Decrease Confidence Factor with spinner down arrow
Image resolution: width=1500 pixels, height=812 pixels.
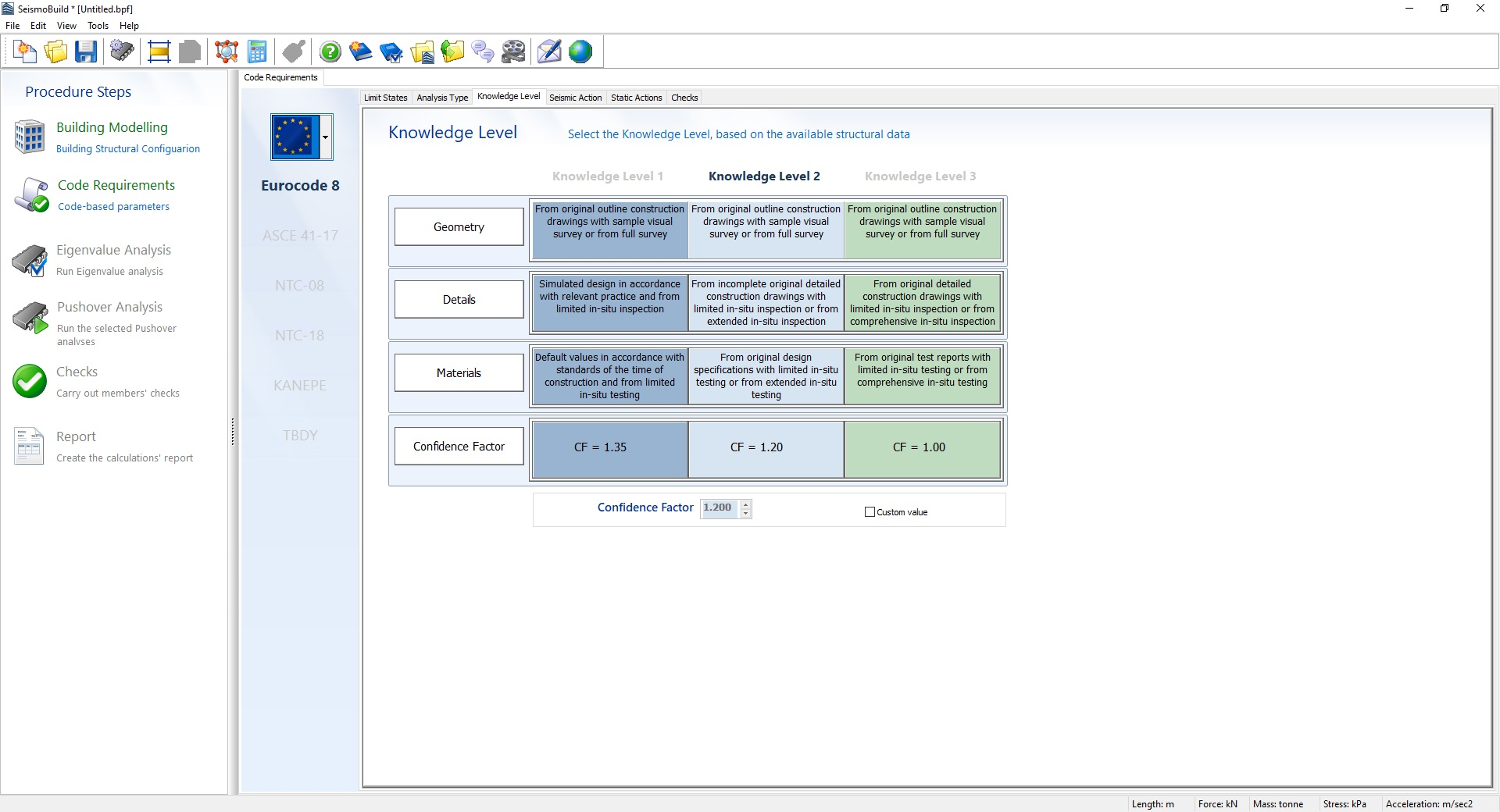tap(746, 514)
